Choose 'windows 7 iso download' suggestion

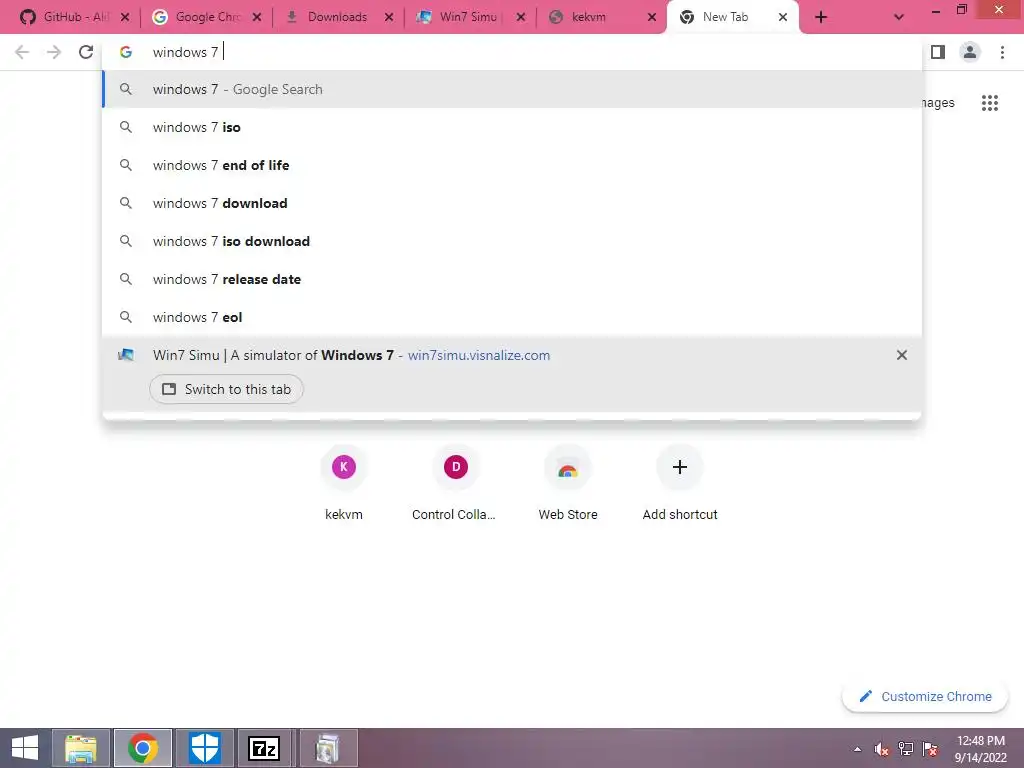(x=512, y=241)
